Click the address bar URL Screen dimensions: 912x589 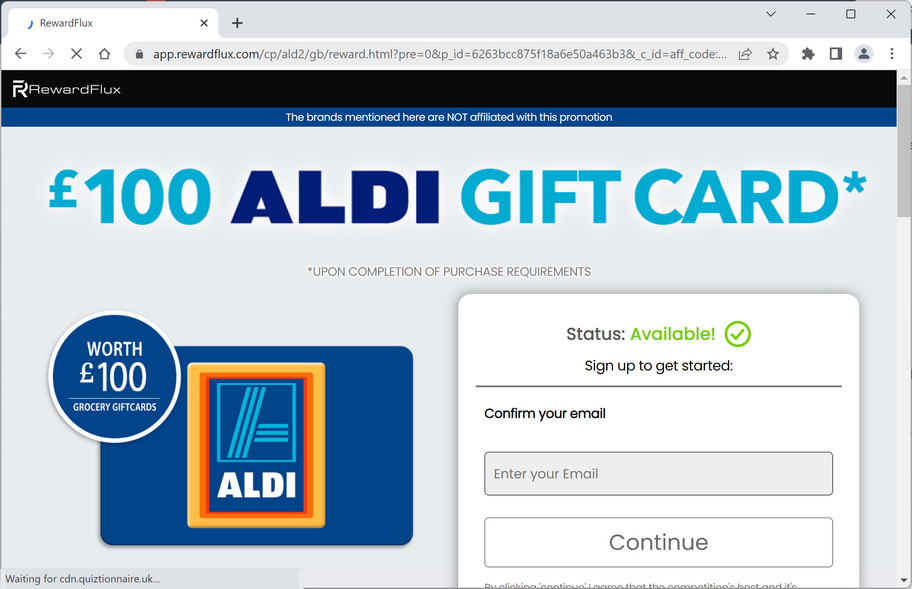[440, 54]
